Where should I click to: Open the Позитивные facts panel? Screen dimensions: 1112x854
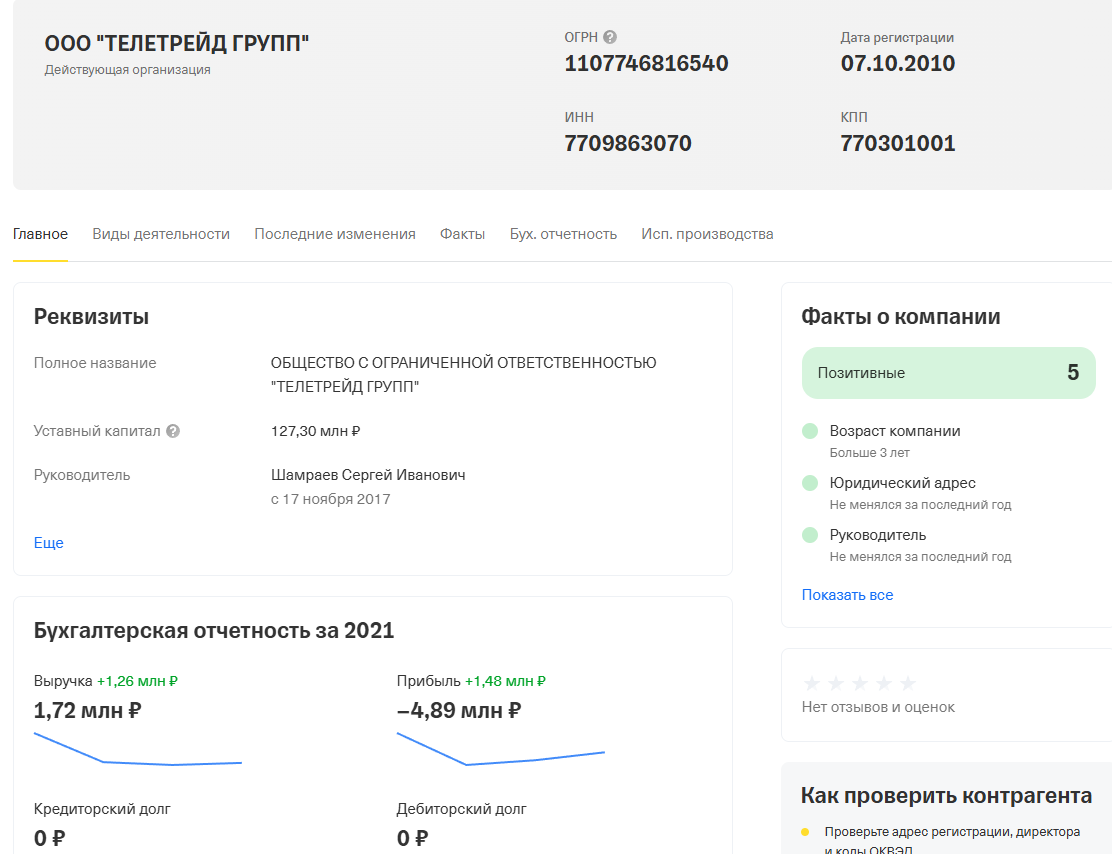click(x=948, y=373)
